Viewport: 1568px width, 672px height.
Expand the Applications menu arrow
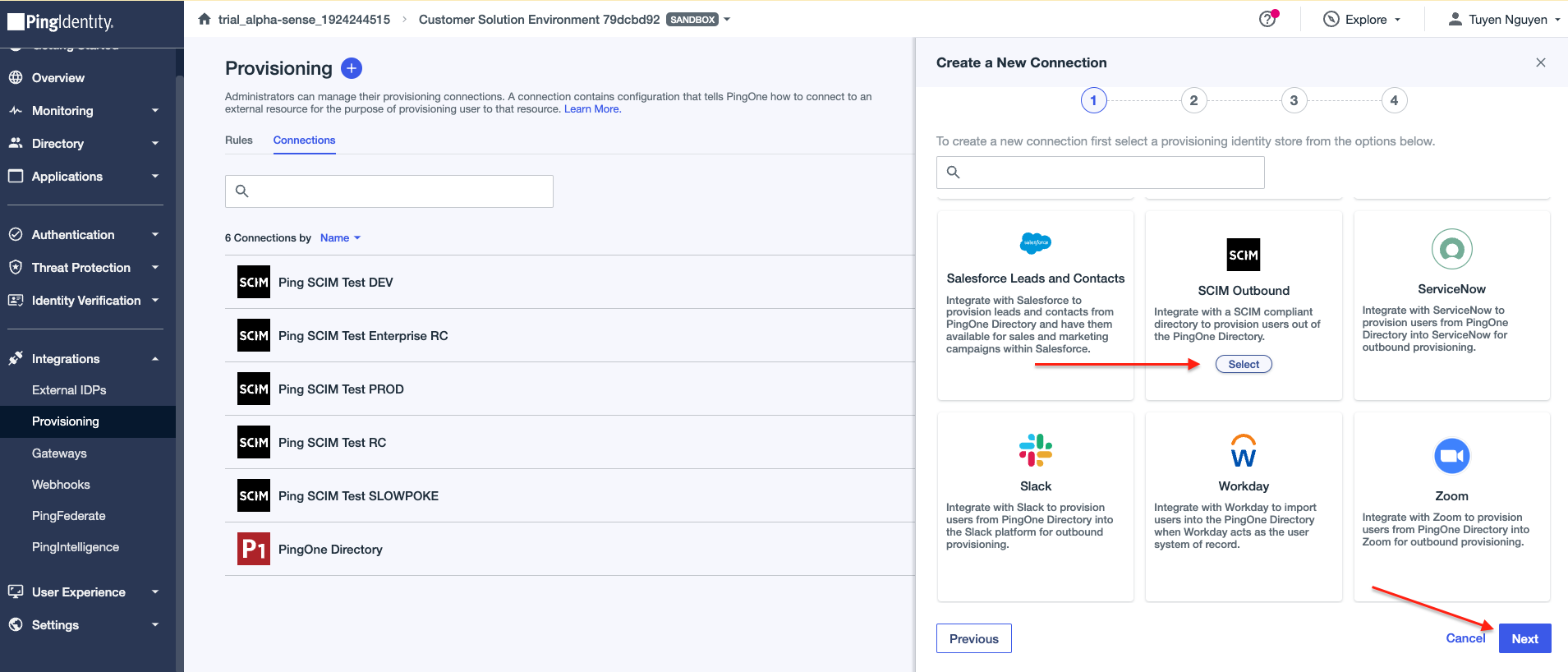coord(155,176)
